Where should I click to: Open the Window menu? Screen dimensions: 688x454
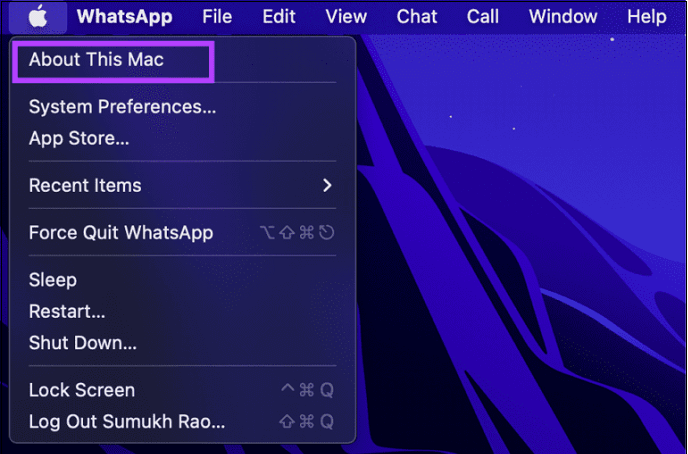click(563, 17)
